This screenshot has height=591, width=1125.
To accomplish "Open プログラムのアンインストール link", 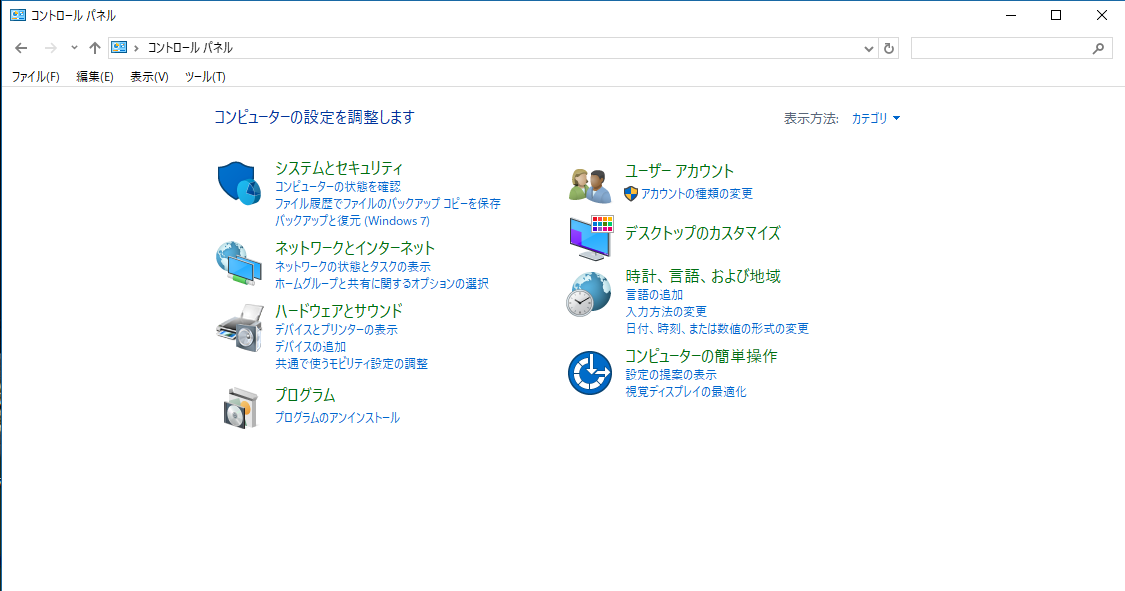I will coord(337,418).
